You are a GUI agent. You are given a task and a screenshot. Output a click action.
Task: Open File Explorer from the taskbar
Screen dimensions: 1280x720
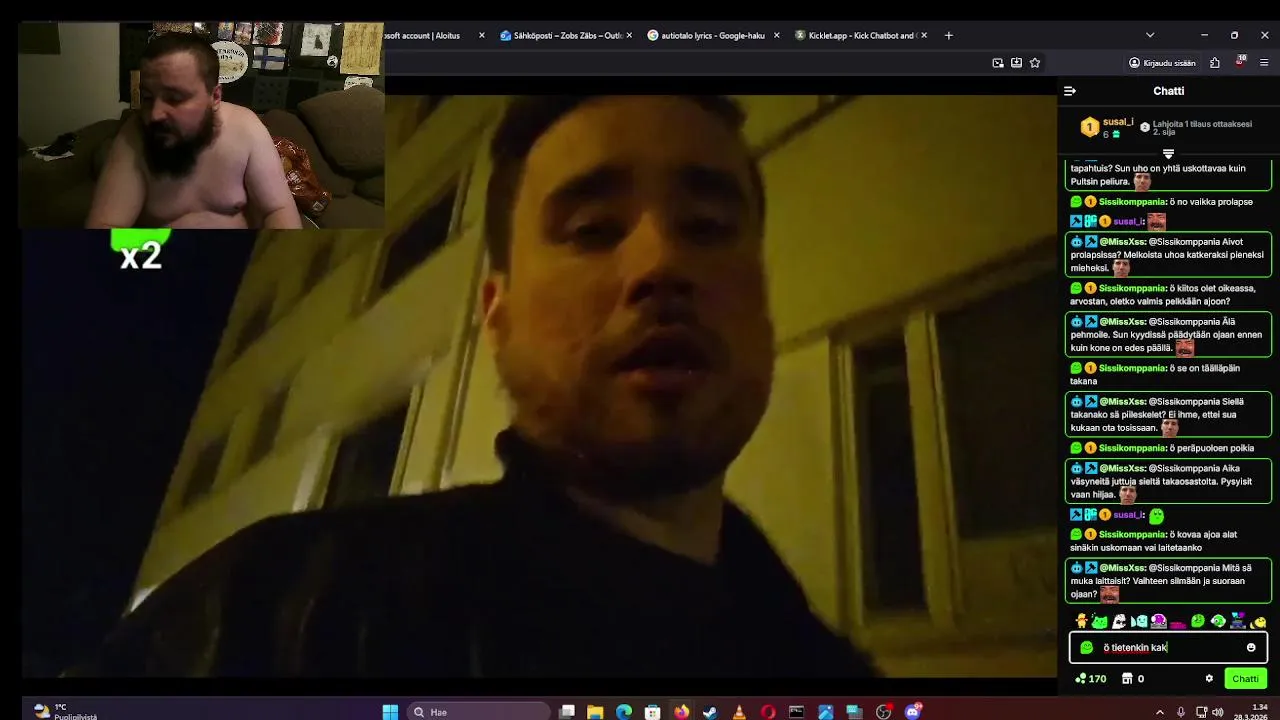(595, 712)
